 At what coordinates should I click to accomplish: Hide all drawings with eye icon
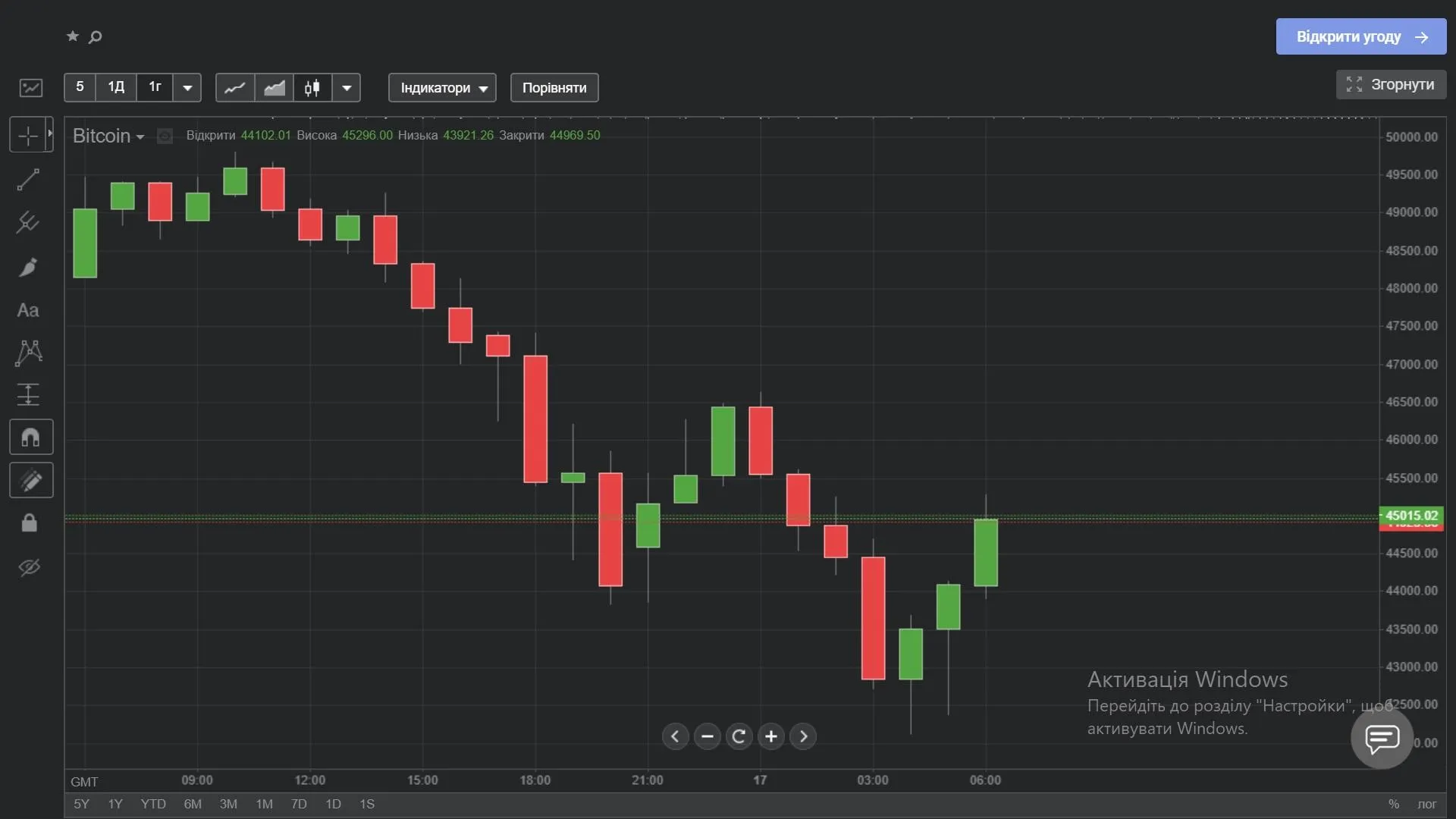click(x=29, y=567)
